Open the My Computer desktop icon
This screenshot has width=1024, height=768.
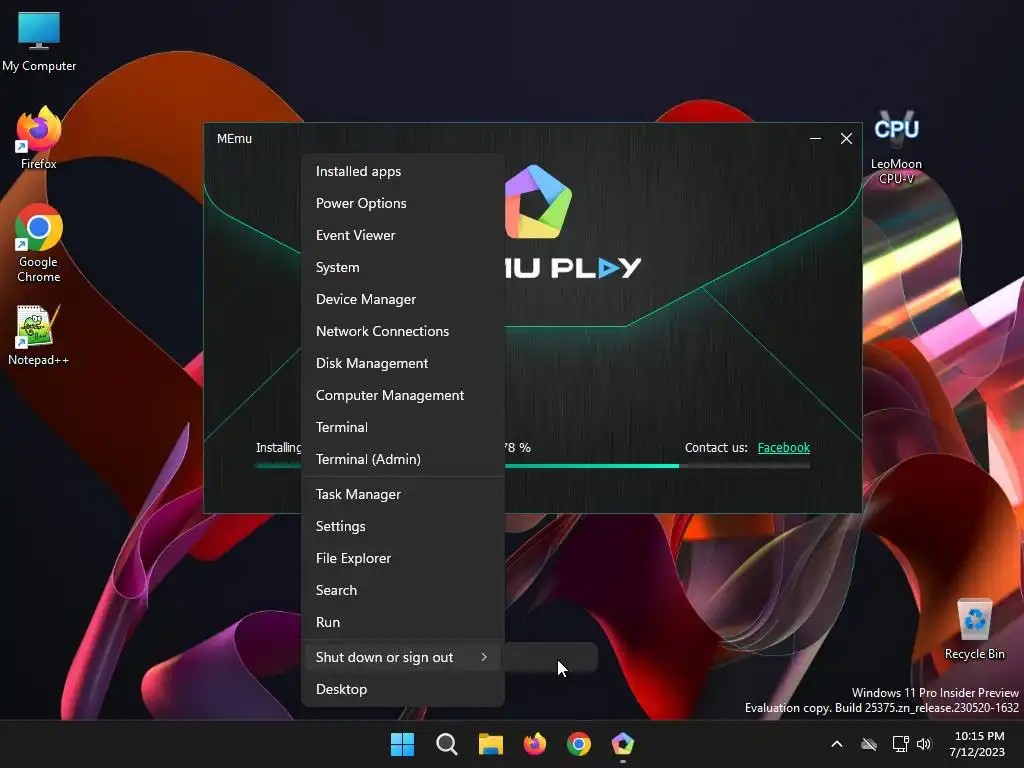click(39, 42)
